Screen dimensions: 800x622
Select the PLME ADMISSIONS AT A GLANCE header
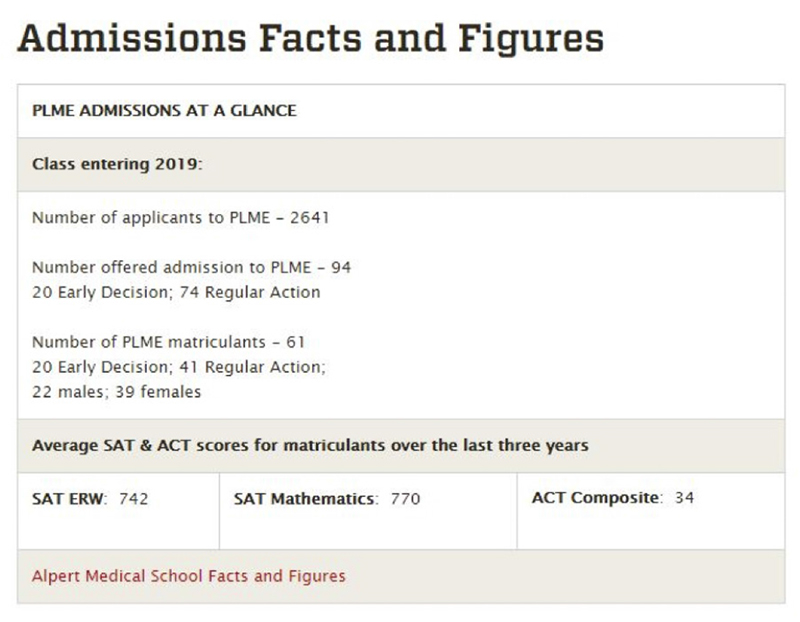[x=164, y=111]
